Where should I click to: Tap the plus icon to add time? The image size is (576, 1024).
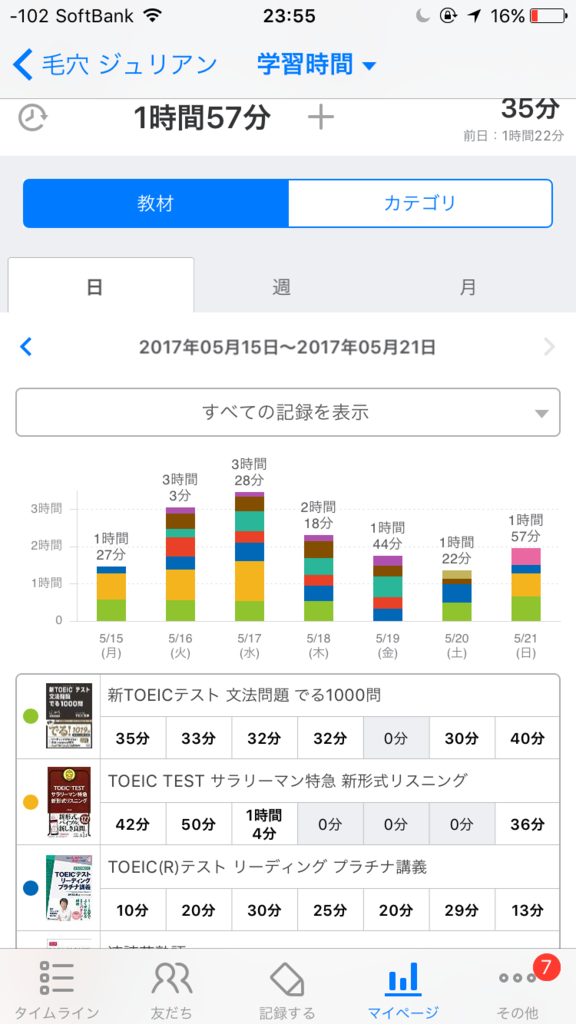tap(321, 118)
